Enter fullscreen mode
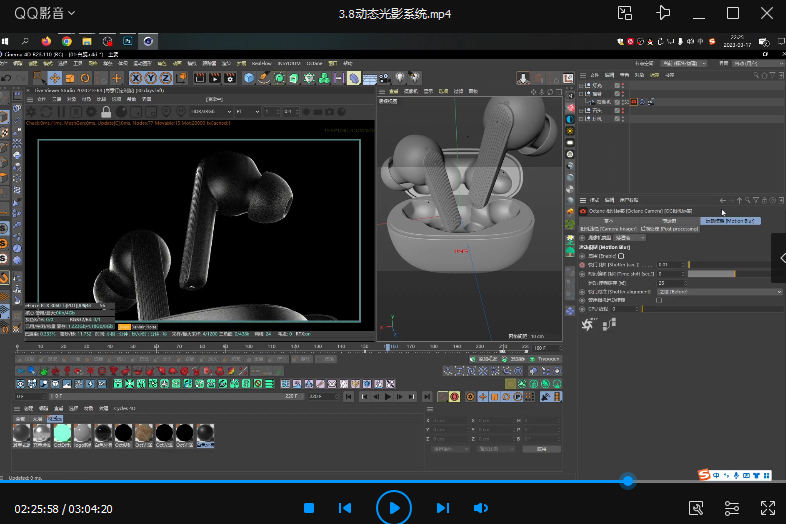 (768, 508)
